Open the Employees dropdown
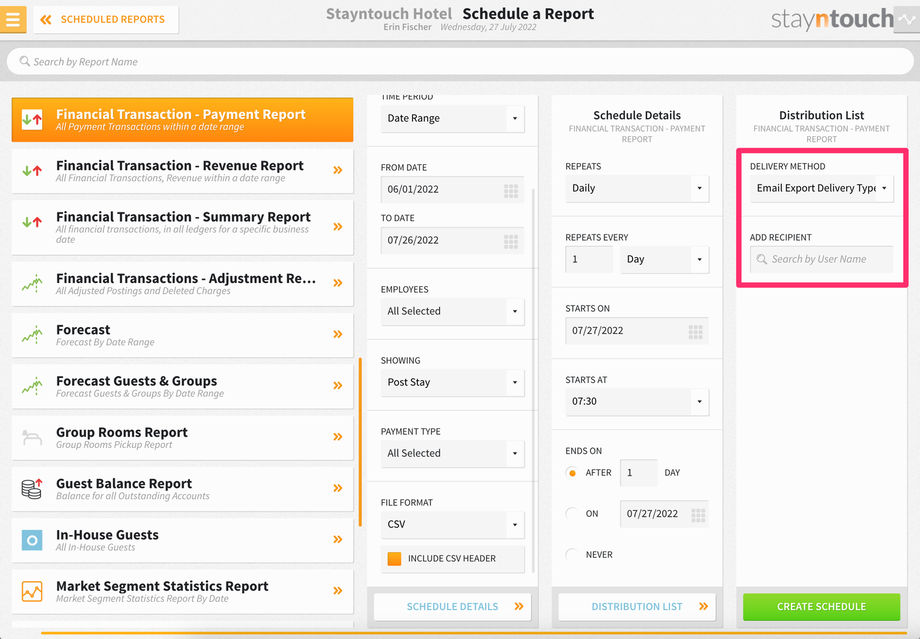920x639 pixels. [452, 312]
